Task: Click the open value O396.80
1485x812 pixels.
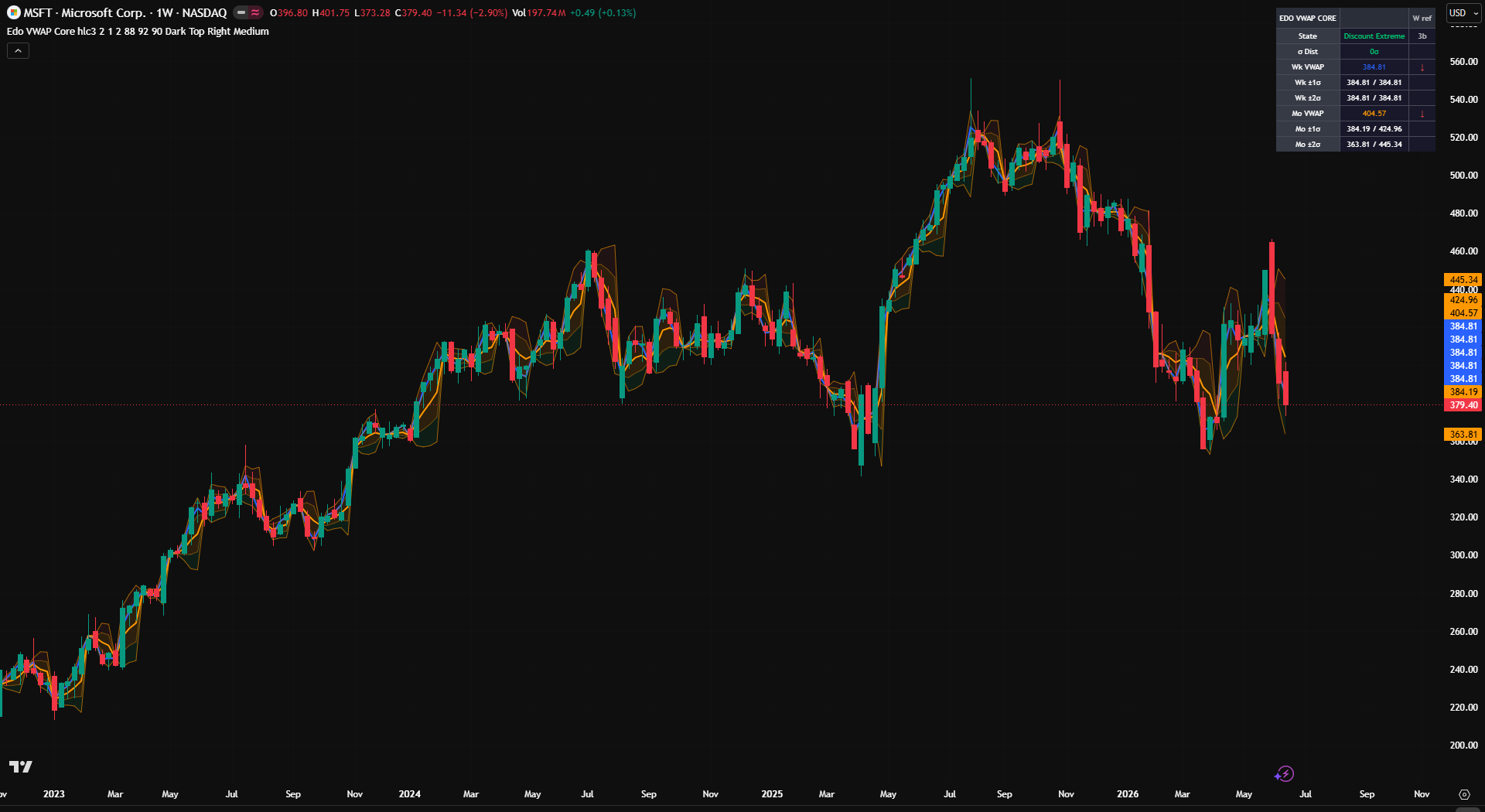Action: pyautogui.click(x=288, y=12)
